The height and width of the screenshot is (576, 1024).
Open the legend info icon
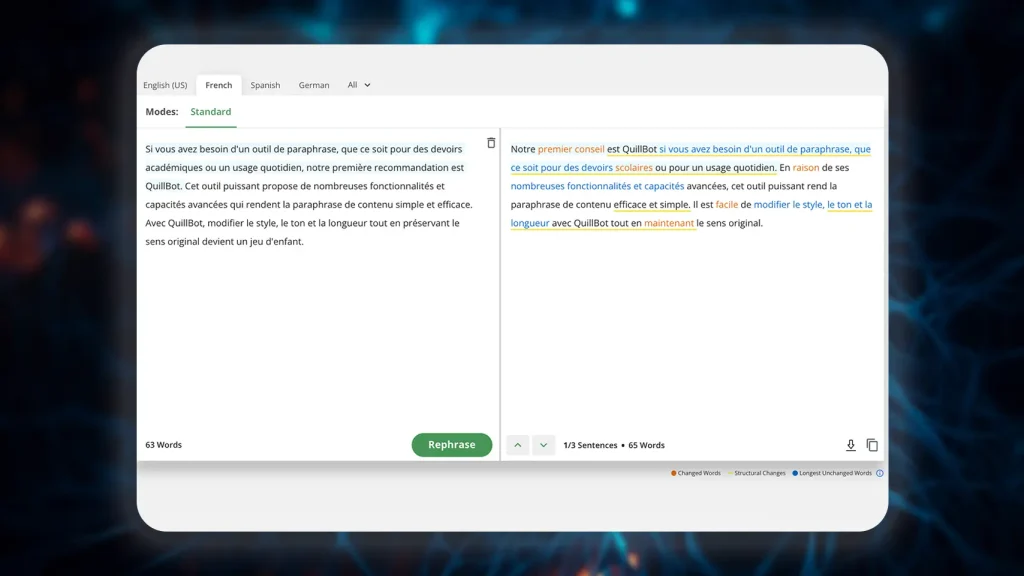(880, 473)
